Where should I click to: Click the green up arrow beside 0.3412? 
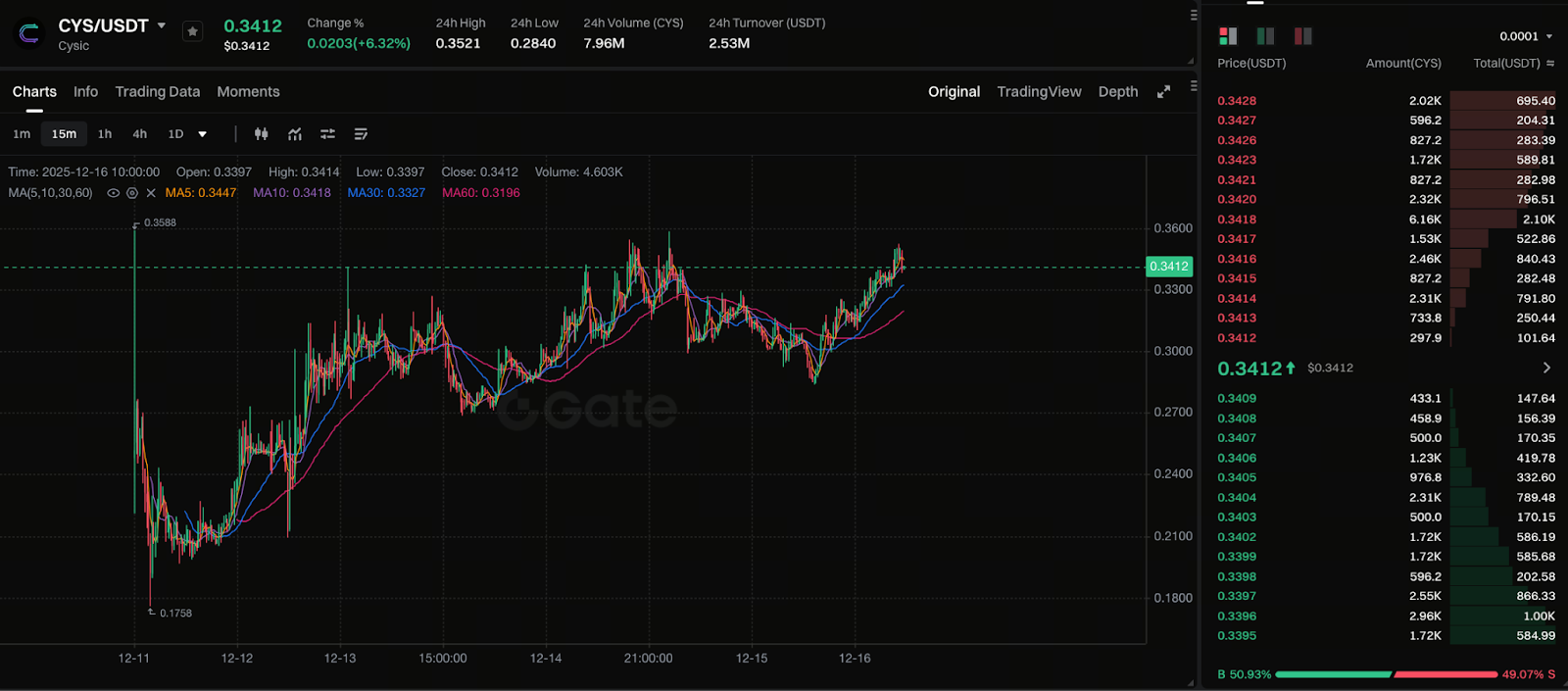pyautogui.click(x=1291, y=369)
